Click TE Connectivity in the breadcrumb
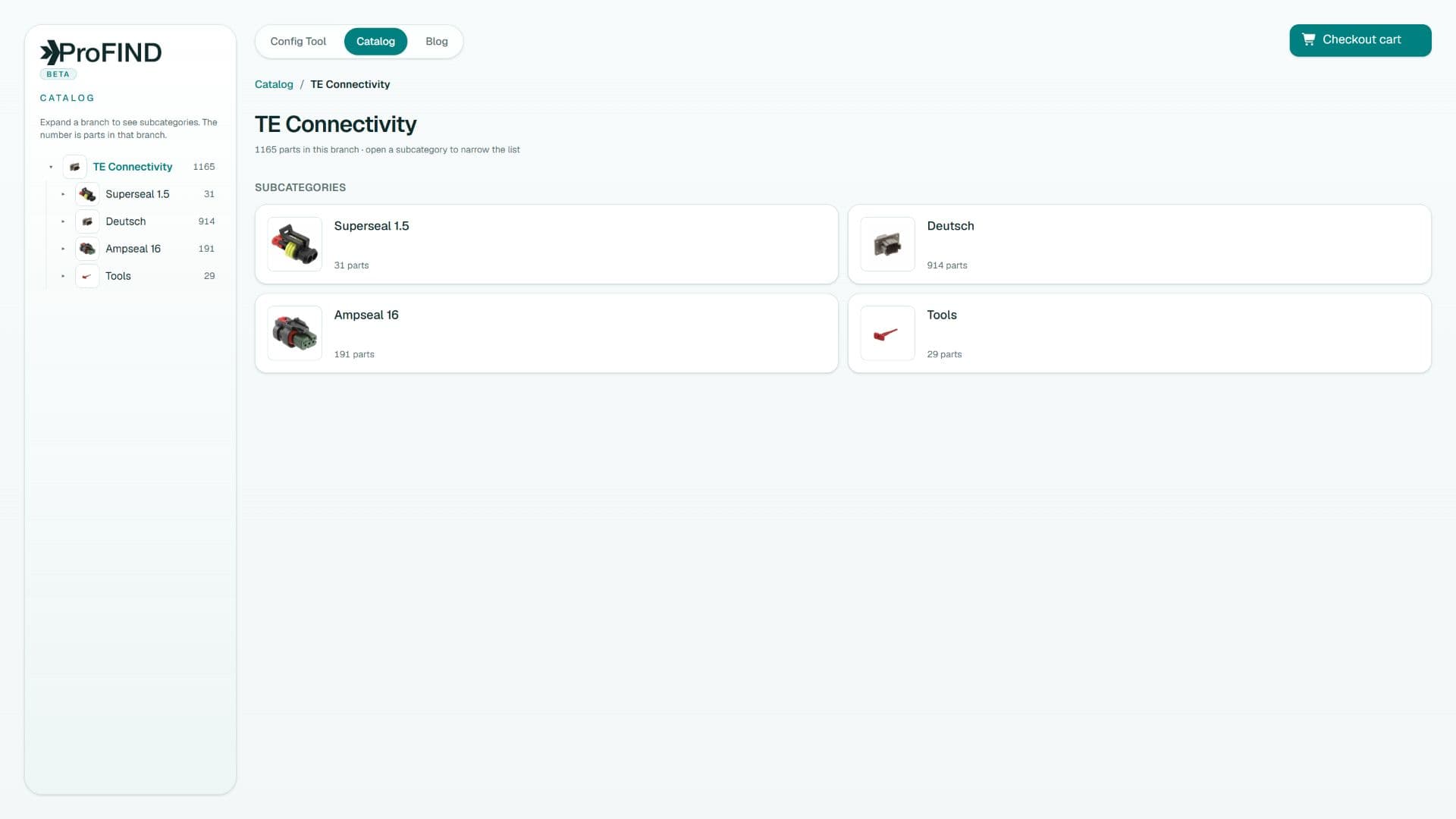 350,84
